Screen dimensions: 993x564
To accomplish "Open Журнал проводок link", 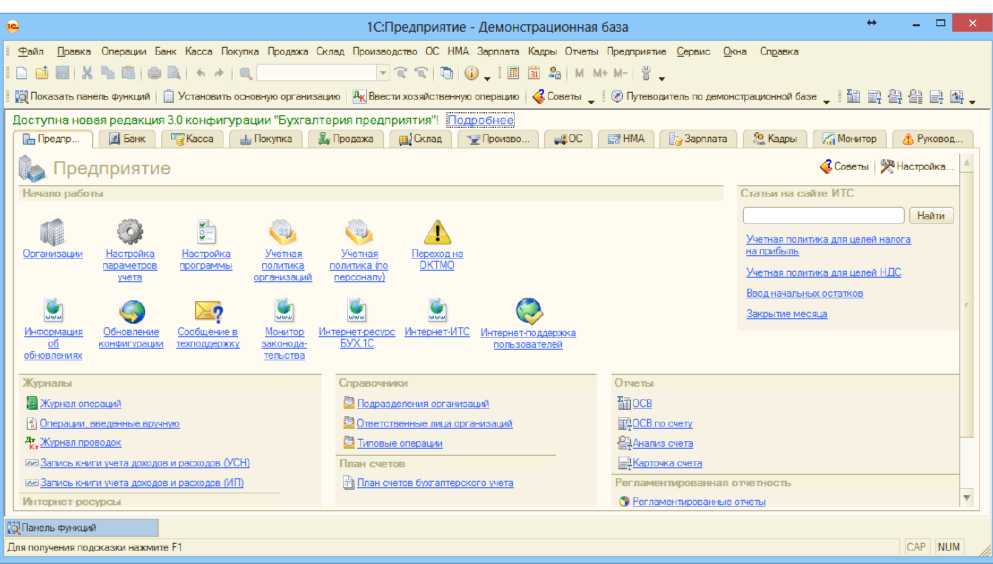I will point(80,442).
